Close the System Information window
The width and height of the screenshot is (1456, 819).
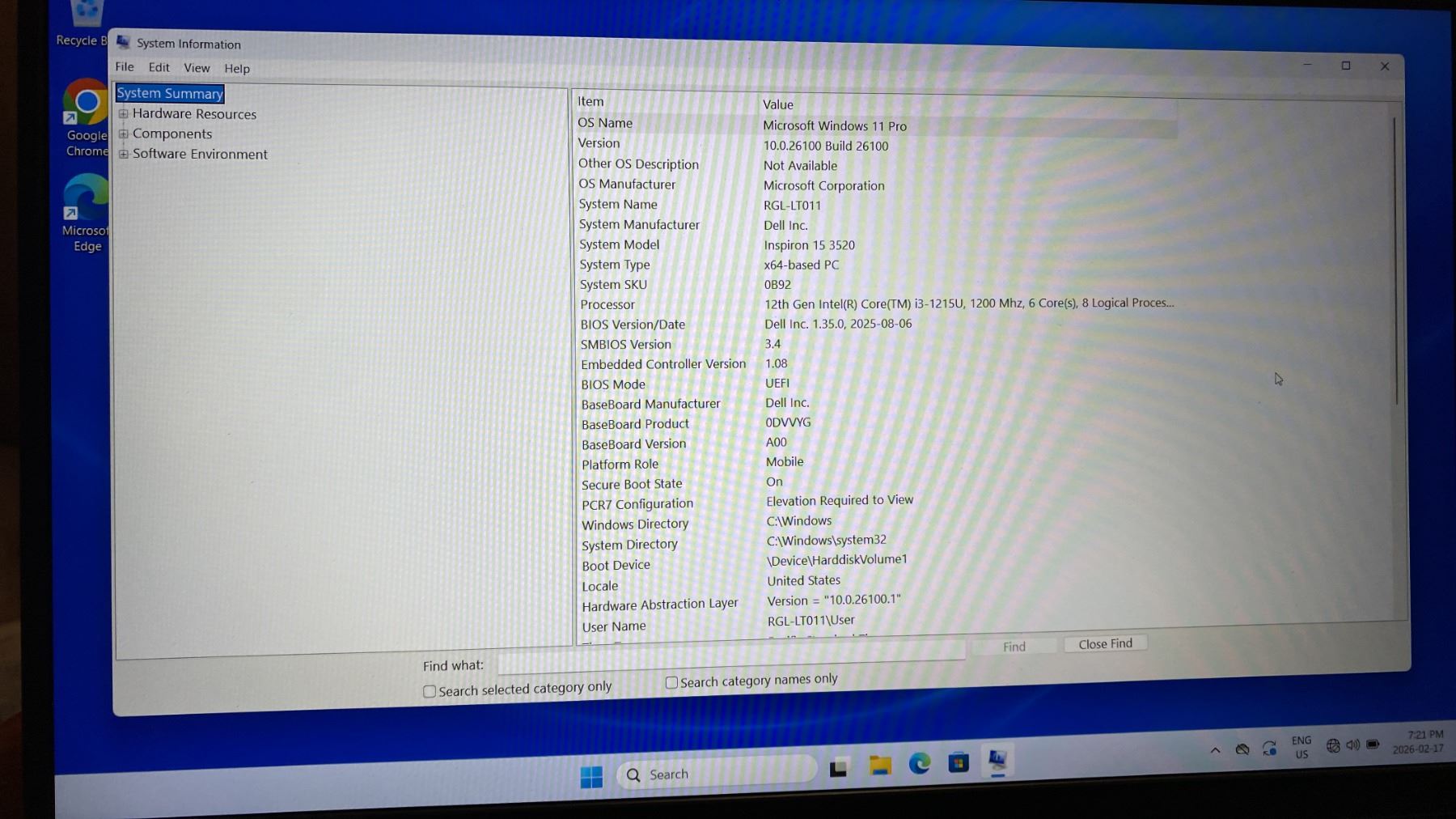(x=1385, y=66)
